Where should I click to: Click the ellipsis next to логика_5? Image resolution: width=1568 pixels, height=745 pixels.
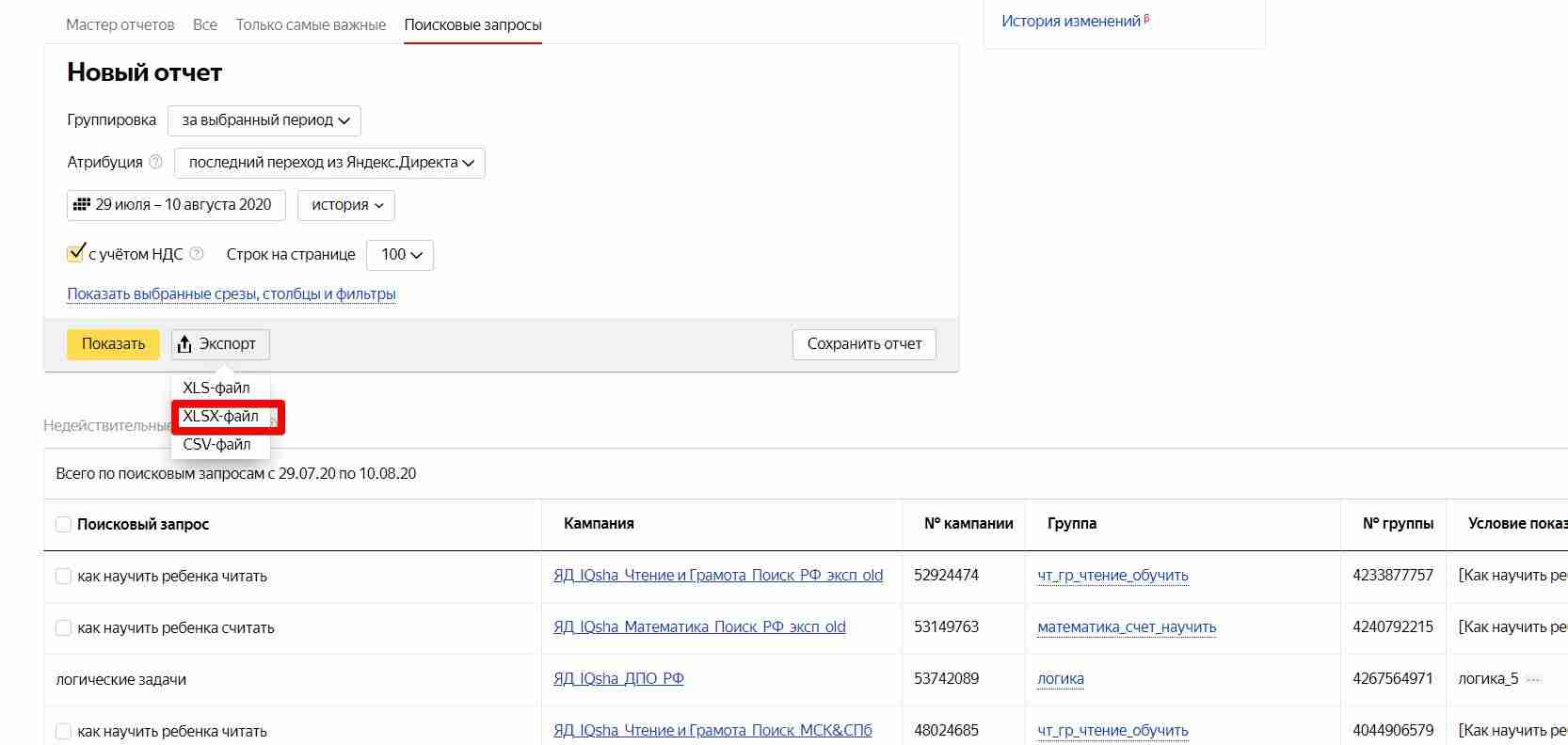coord(1533,679)
